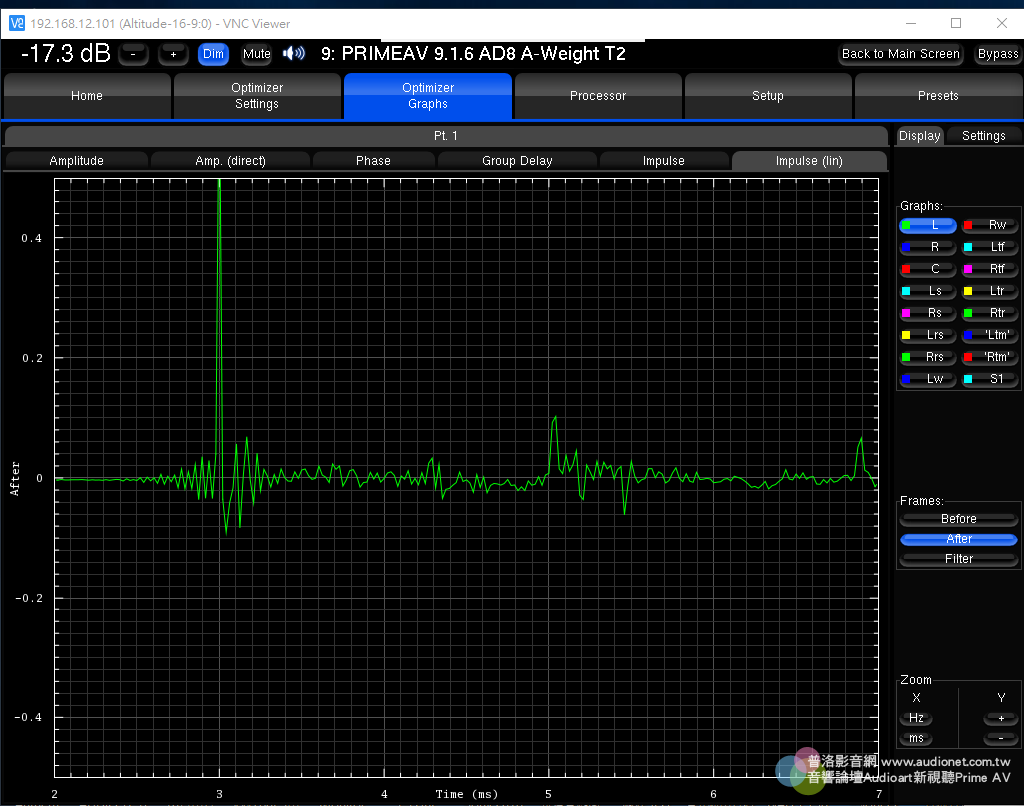Click Y-axis zoom out minus button
1024x806 pixels.
pos(1000,738)
